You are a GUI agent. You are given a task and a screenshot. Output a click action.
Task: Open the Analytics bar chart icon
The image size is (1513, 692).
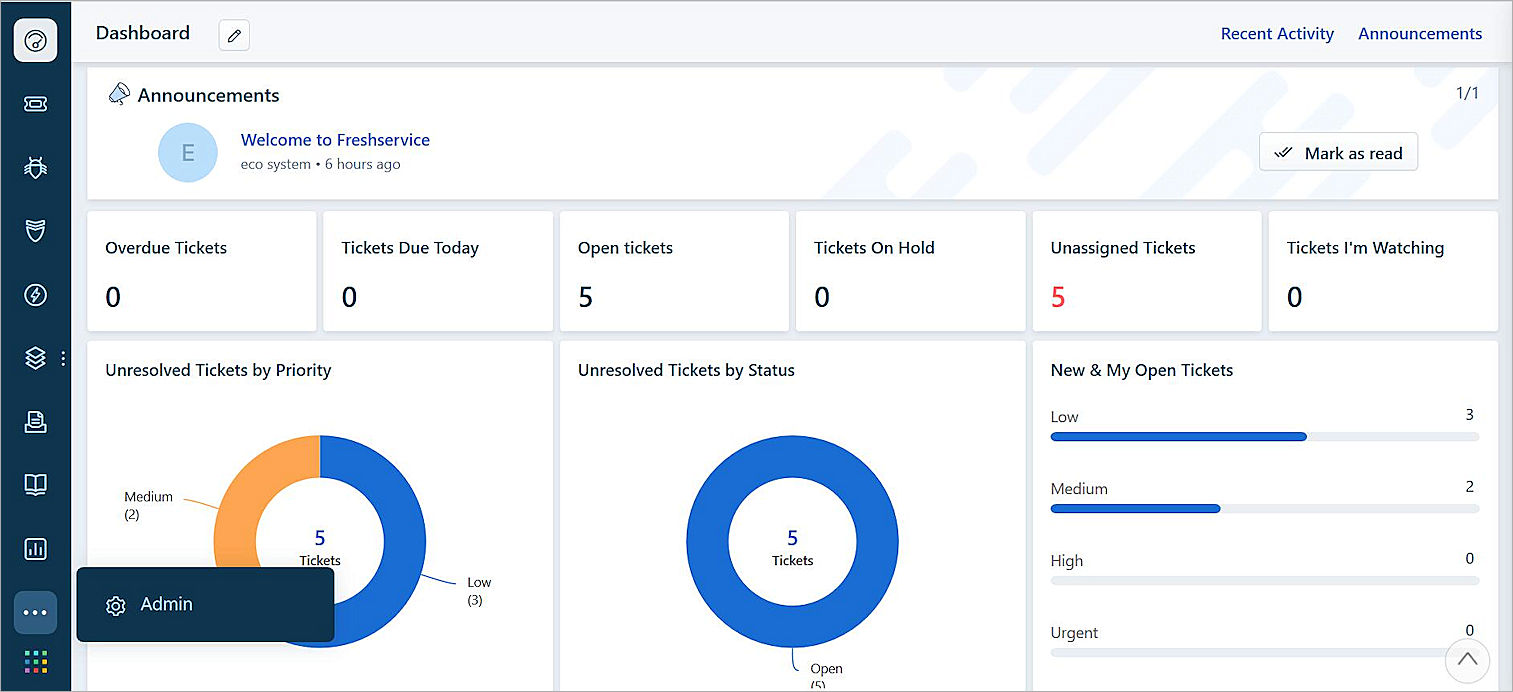[35, 548]
